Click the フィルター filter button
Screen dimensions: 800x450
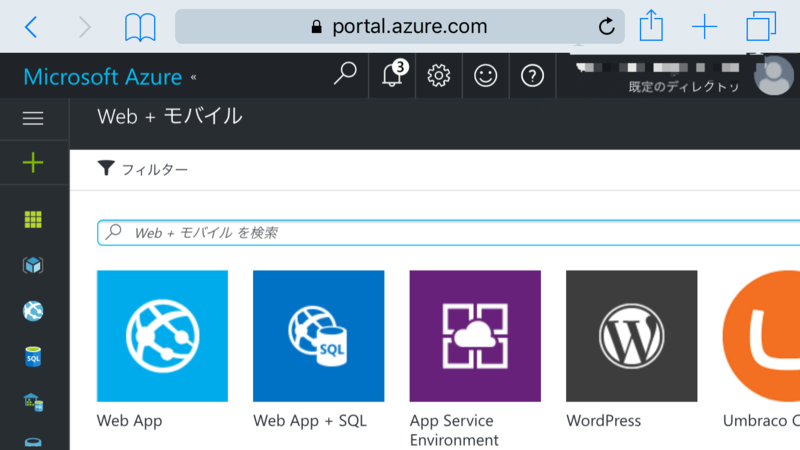(142, 169)
